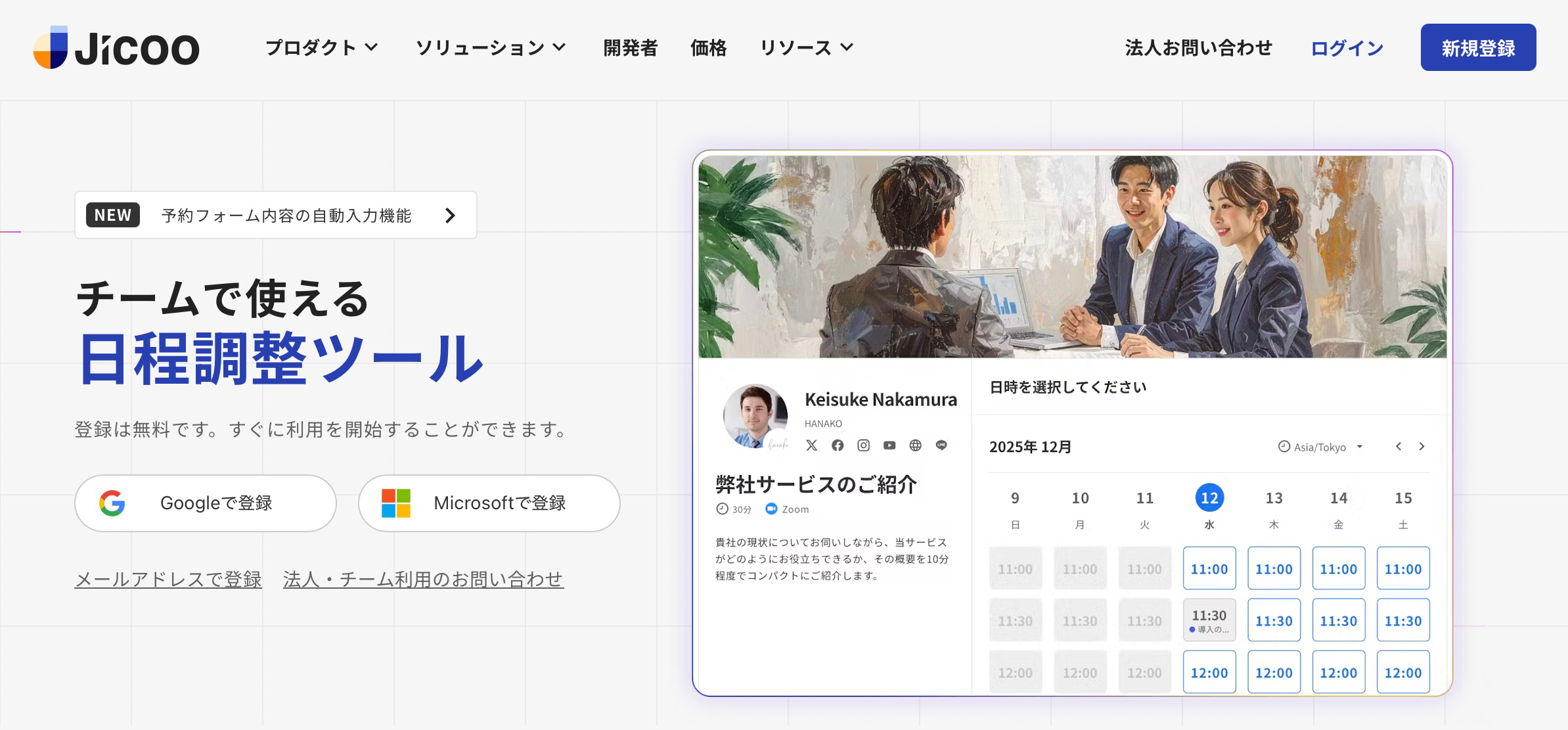Click Googleで登録 button
Screen dimensions: 1568x730
(206, 503)
